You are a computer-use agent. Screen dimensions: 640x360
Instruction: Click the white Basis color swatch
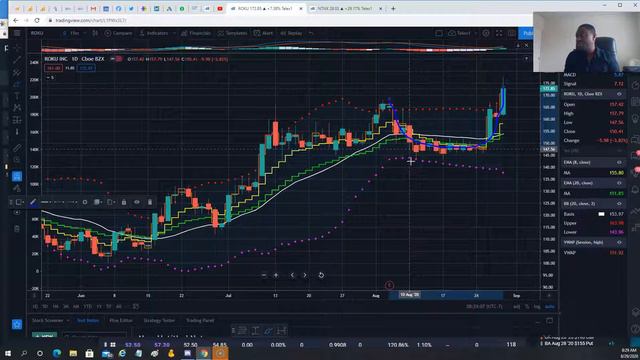tap(601, 214)
